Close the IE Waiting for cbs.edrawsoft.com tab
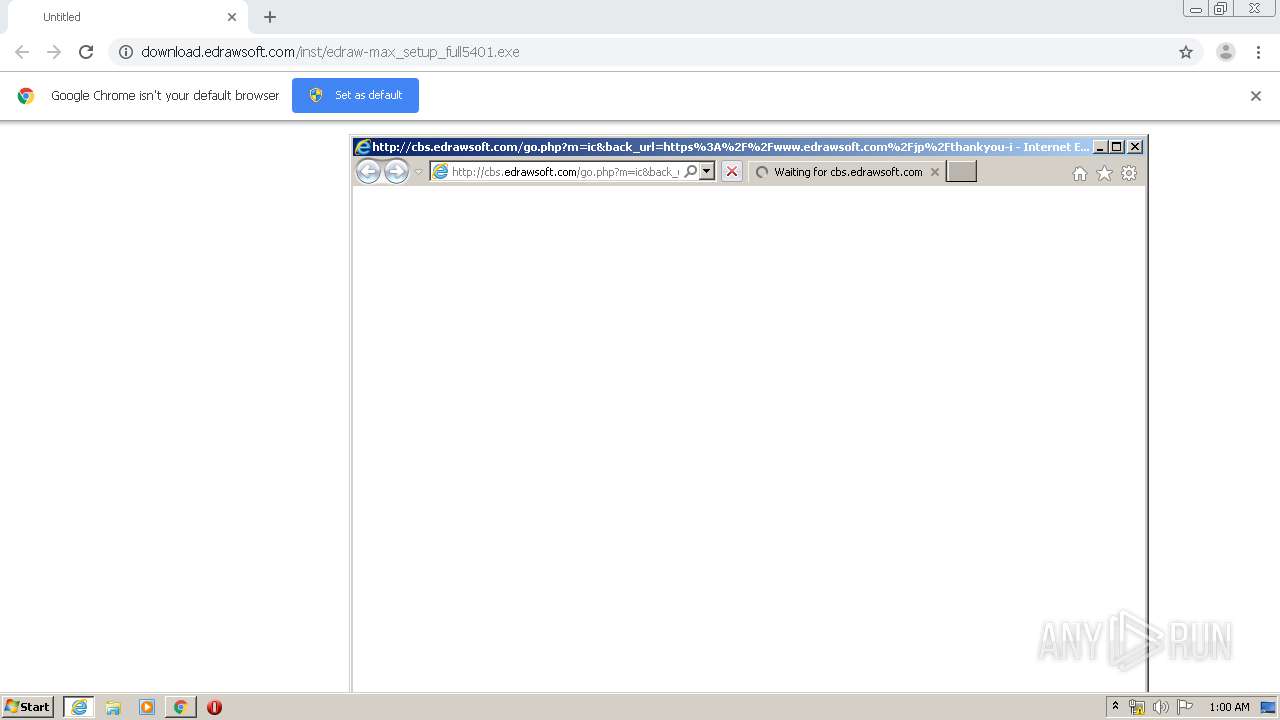1280x720 pixels. click(x=935, y=172)
